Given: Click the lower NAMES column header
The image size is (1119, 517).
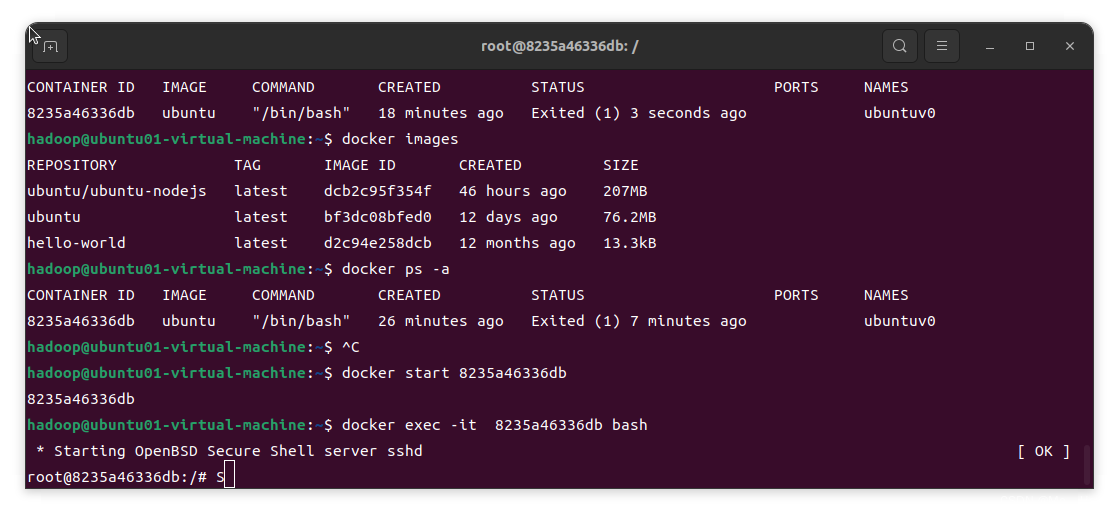Looking at the screenshot, I should pos(886,295).
